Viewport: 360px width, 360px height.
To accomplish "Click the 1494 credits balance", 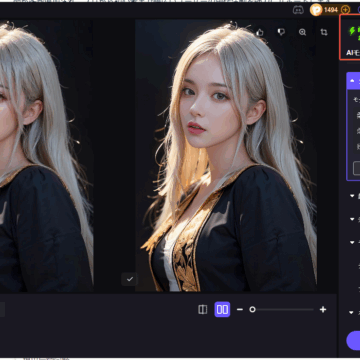I will point(331,10).
